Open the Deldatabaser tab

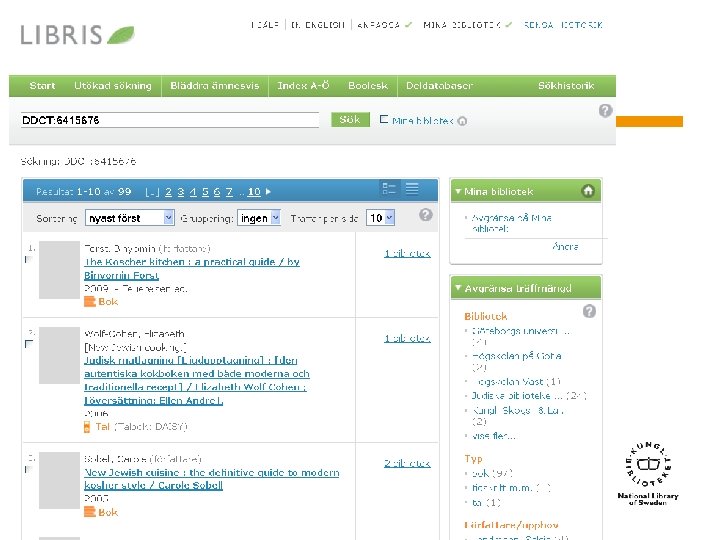pyautogui.click(x=439, y=86)
